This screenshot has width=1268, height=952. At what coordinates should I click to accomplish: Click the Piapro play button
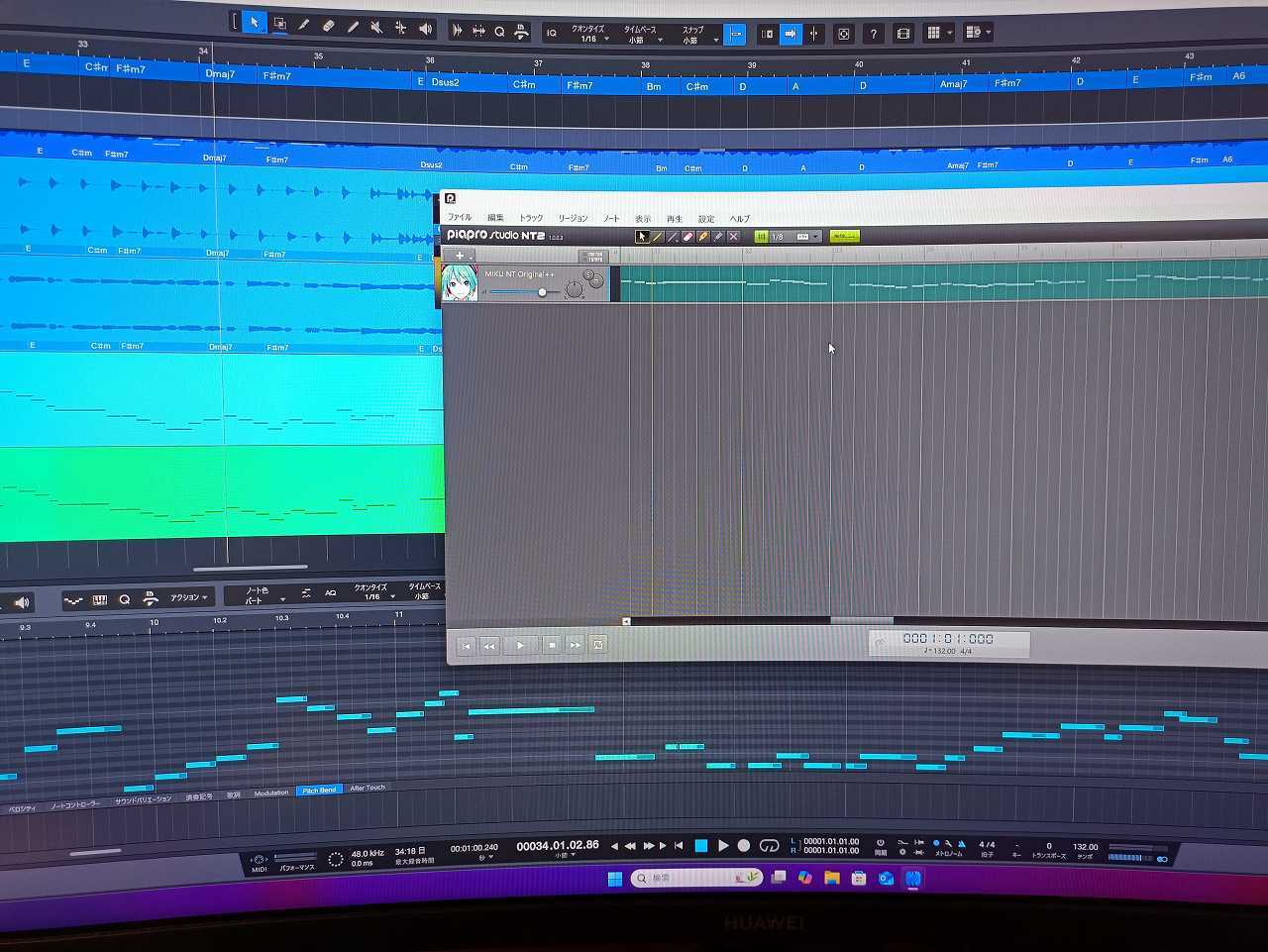click(520, 645)
